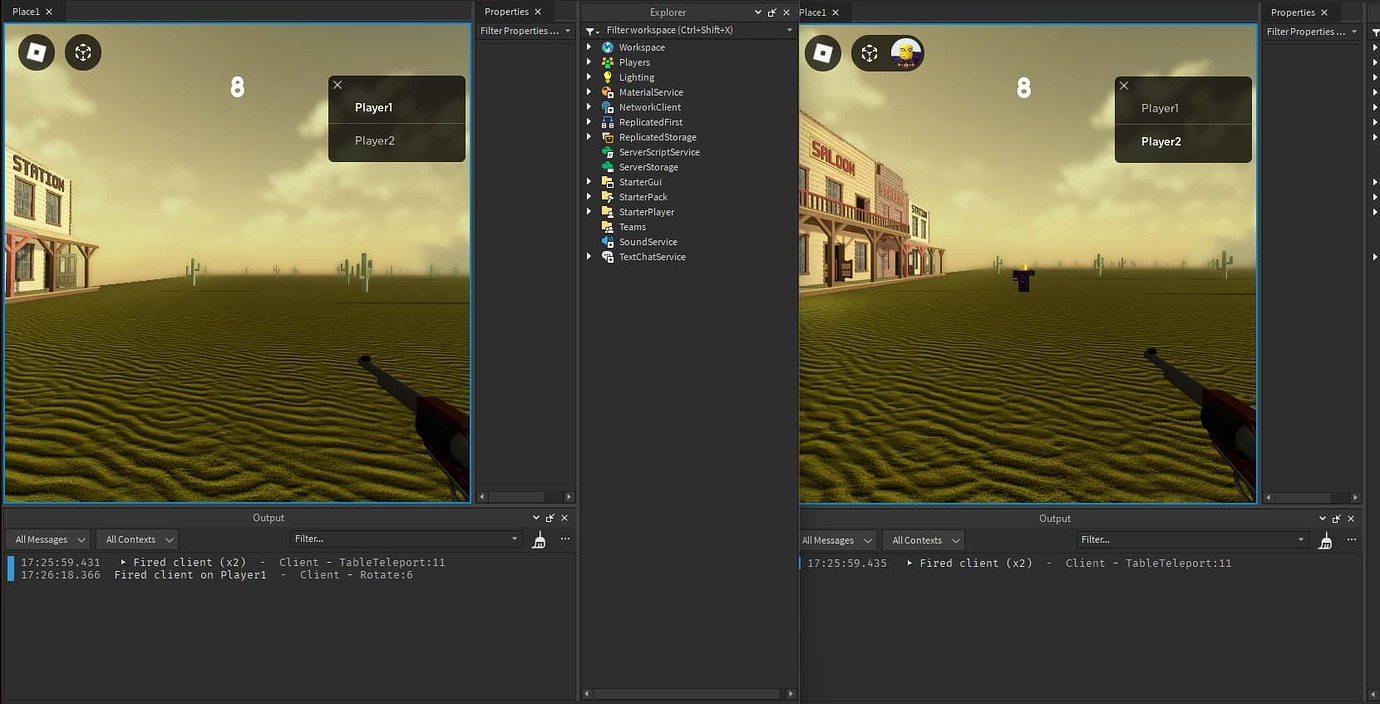Select the right Place1 tab

[815, 12]
